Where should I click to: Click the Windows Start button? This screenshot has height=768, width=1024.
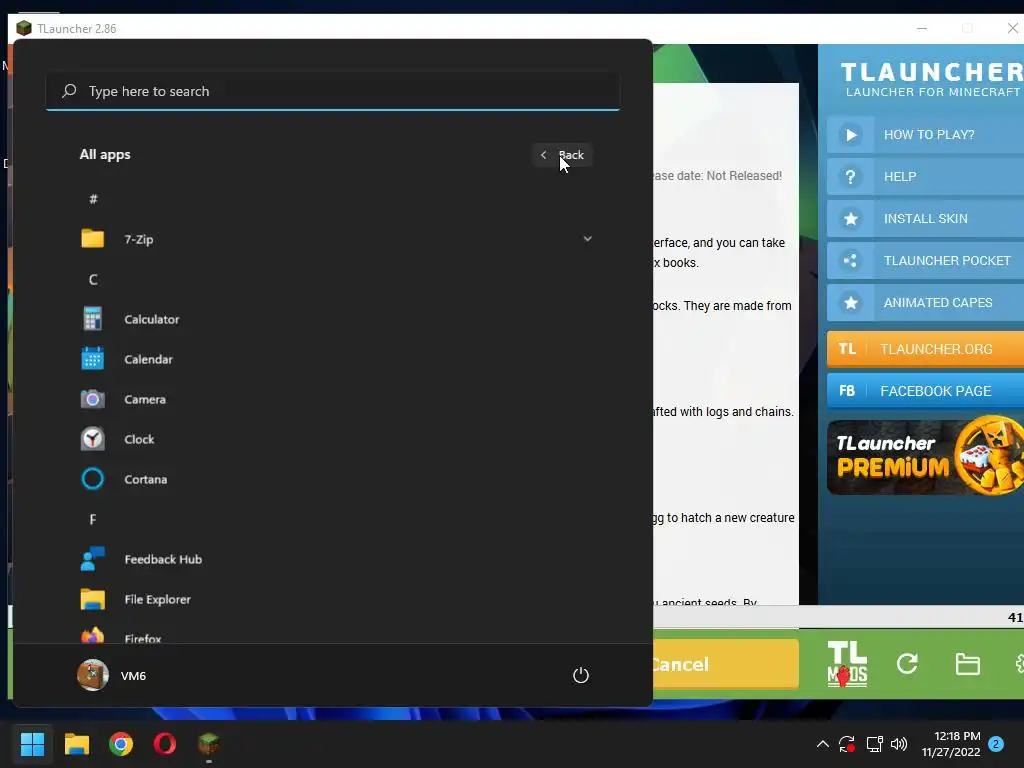[x=32, y=744]
